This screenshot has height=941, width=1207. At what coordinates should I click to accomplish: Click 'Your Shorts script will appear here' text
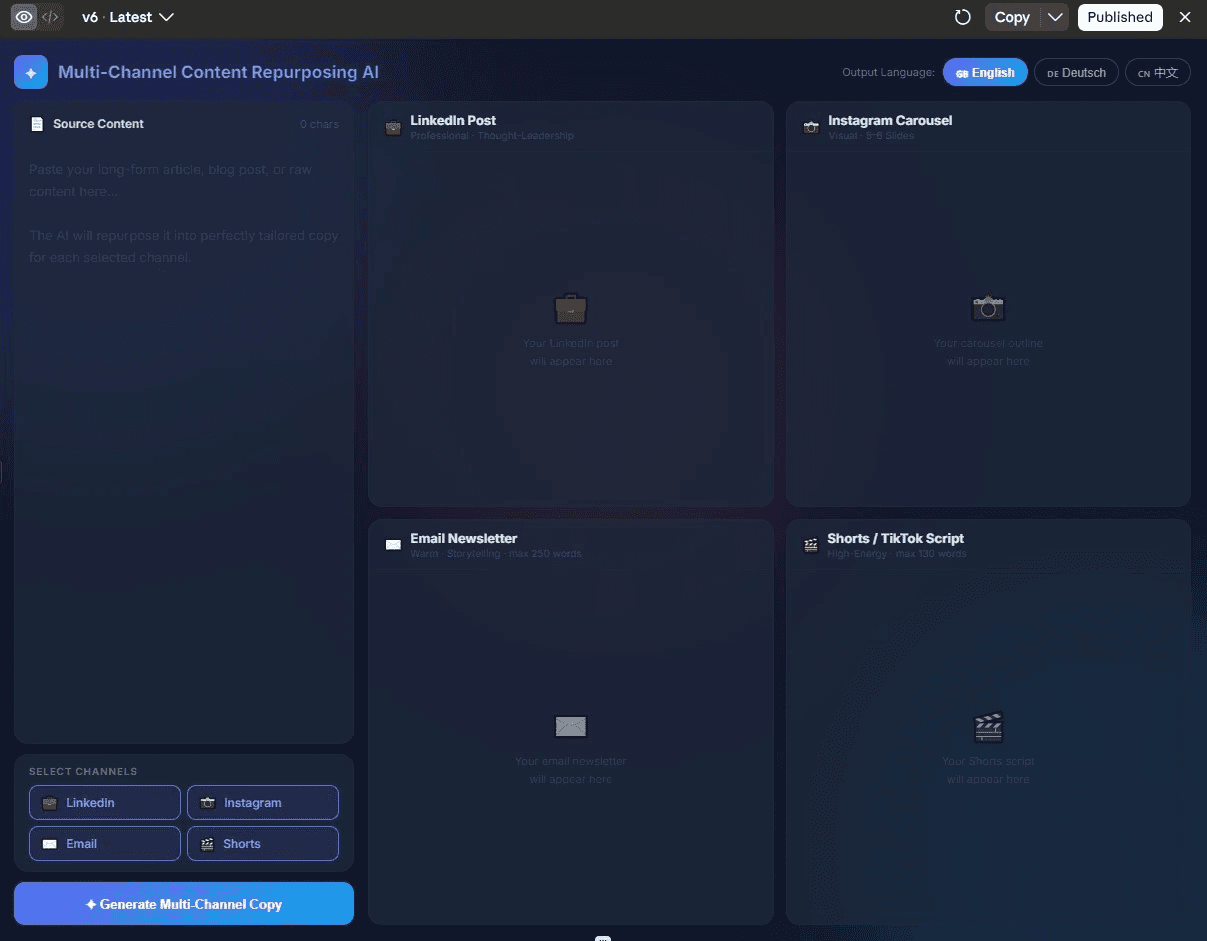(x=988, y=770)
